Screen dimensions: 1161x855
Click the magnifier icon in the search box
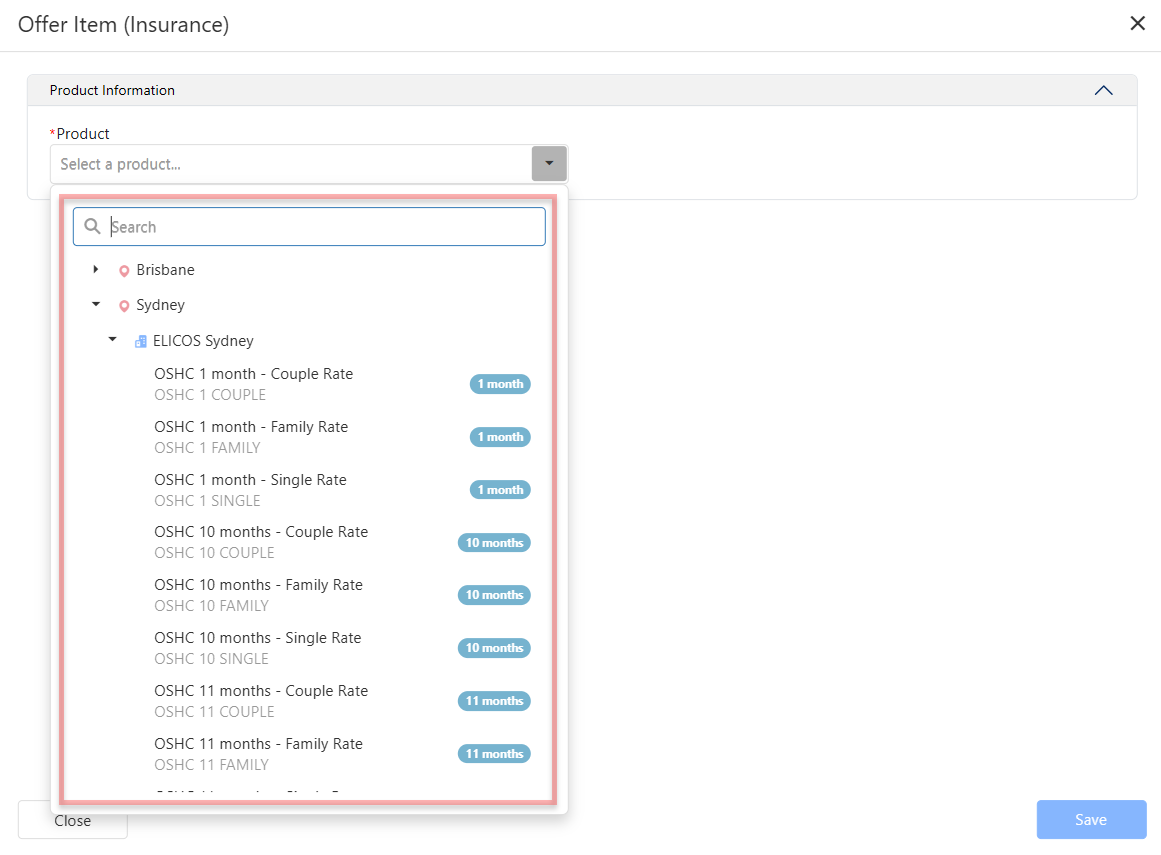point(92,227)
